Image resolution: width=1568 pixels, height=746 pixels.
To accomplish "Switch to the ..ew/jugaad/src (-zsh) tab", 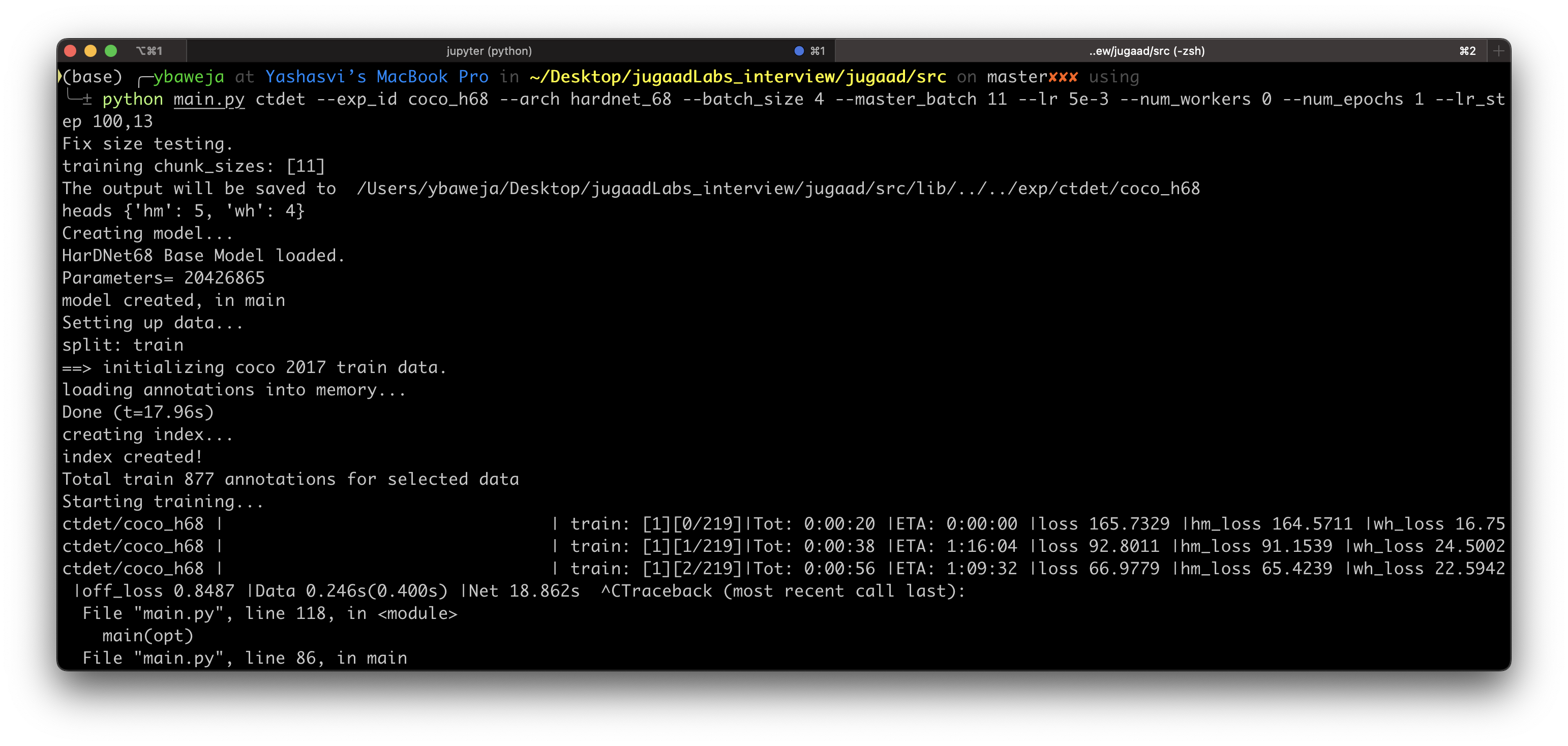I will click(1146, 51).
